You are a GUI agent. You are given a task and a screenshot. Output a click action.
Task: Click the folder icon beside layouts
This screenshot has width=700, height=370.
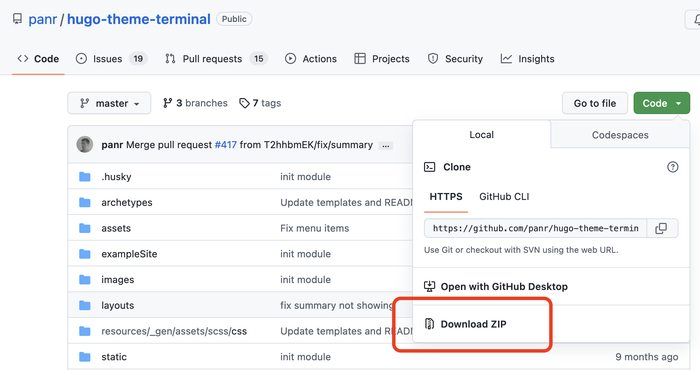click(85, 306)
